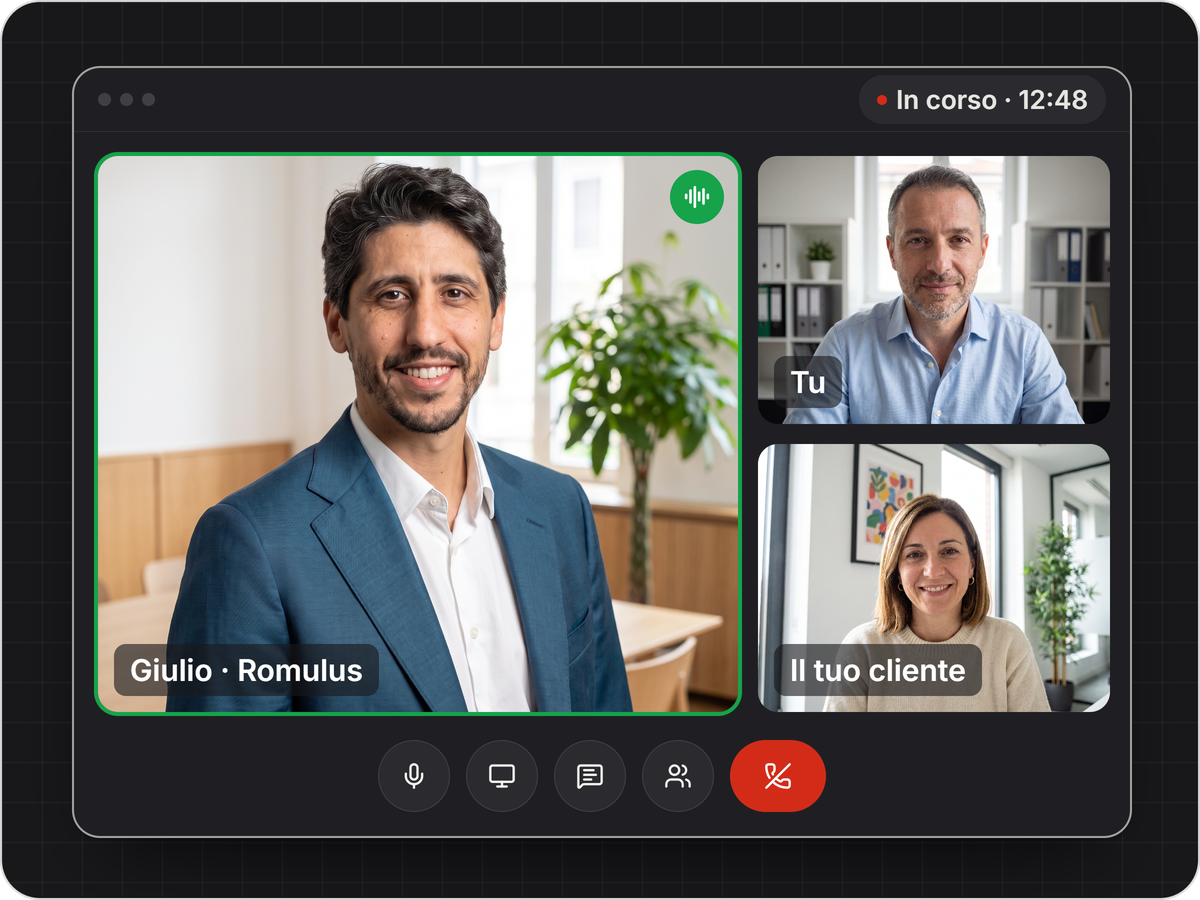1200x900 pixels.
Task: Select the 'Tu' video tile
Action: click(x=934, y=290)
